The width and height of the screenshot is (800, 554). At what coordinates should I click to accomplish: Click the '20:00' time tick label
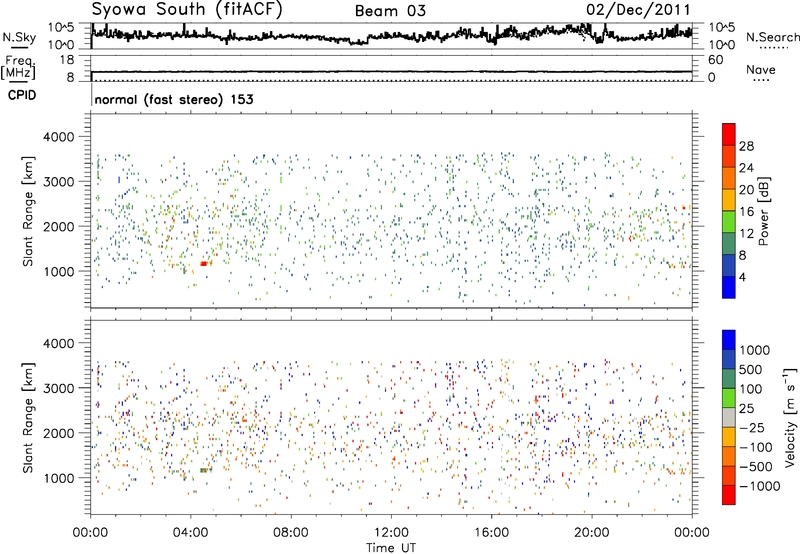tap(592, 533)
